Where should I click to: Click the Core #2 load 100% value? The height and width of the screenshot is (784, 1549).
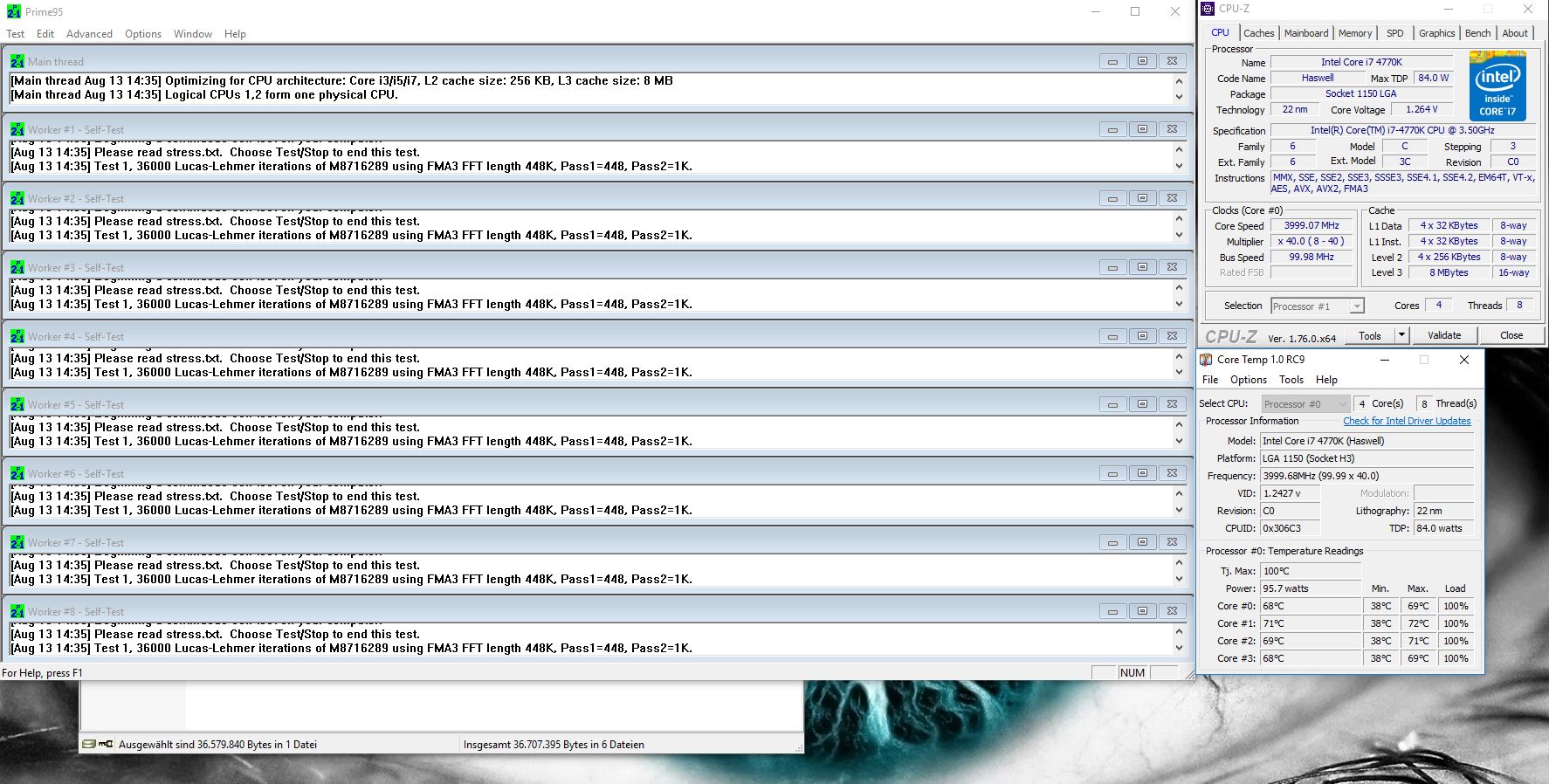[x=1456, y=641]
